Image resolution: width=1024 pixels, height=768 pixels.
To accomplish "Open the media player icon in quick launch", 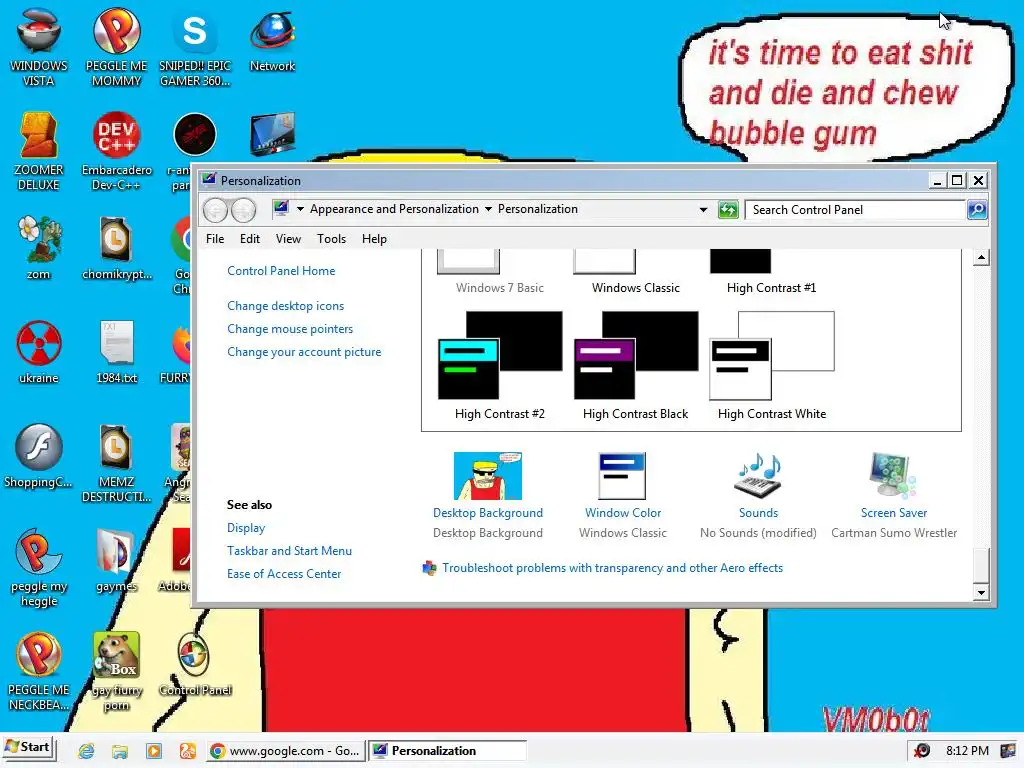I will (x=153, y=751).
